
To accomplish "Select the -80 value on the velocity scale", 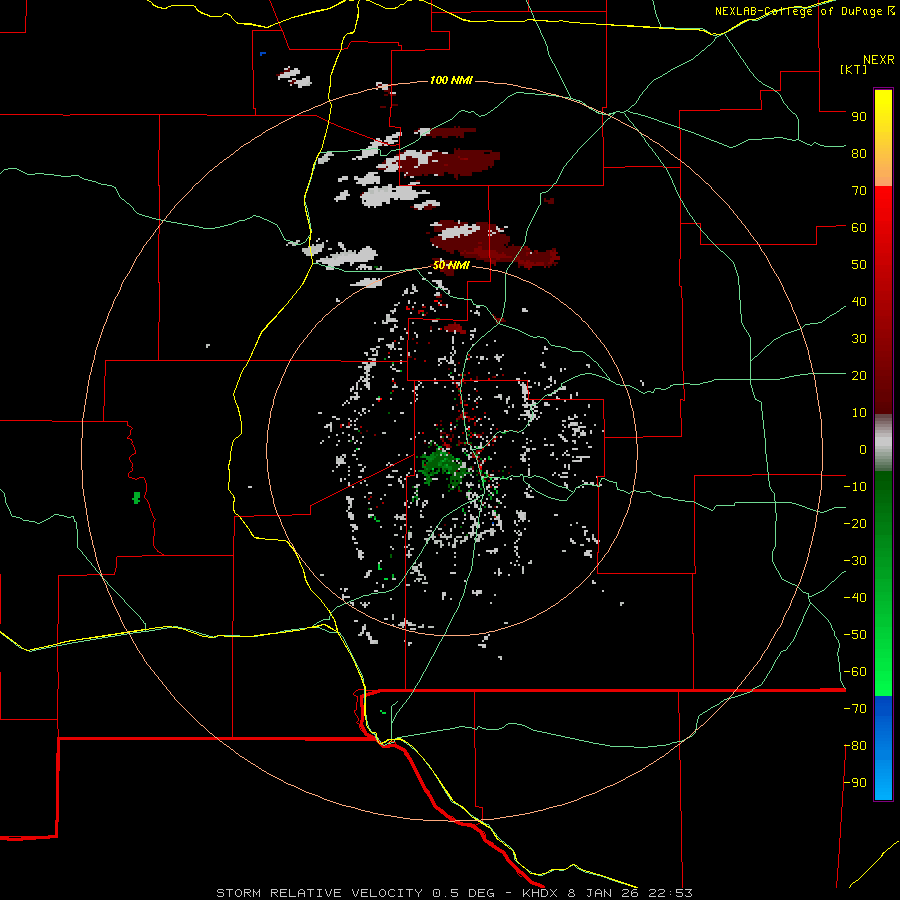I will click(x=855, y=746).
